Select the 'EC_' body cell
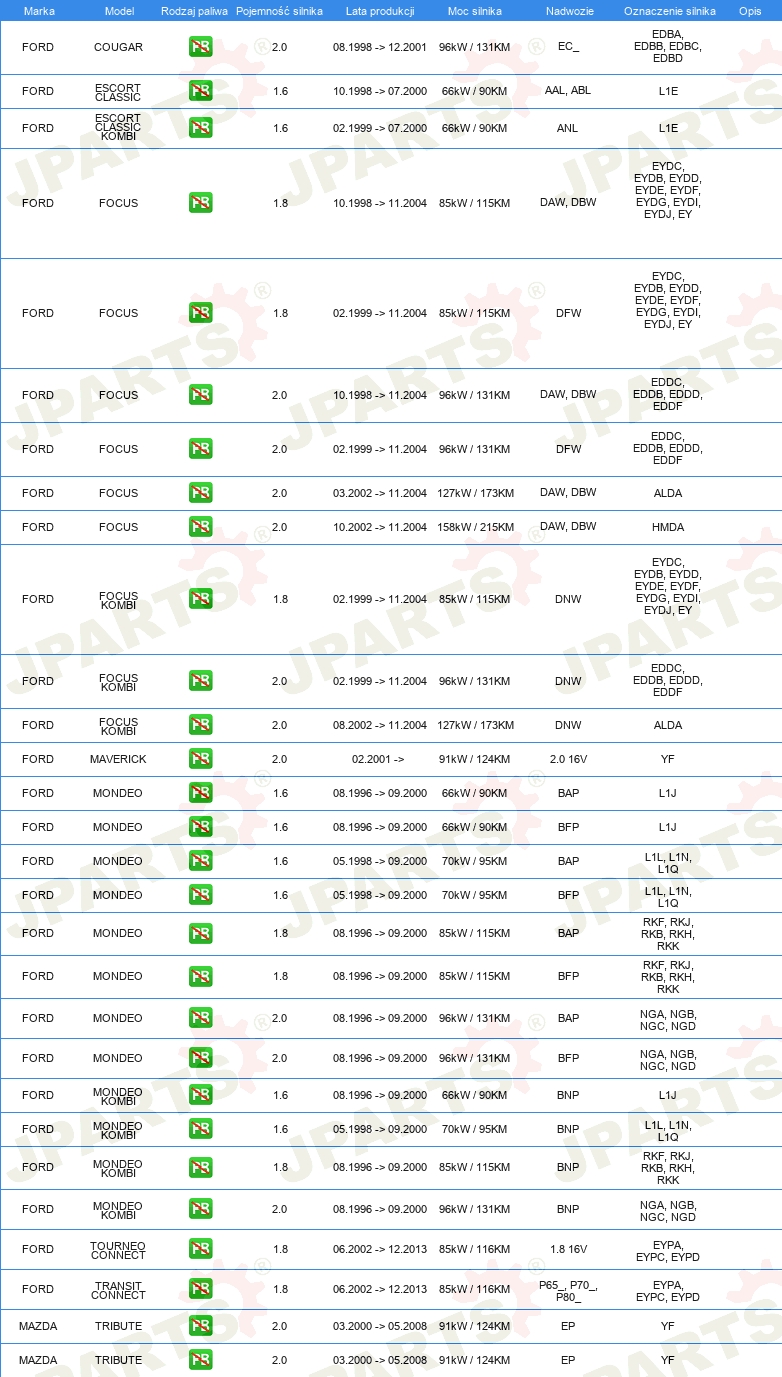 [x=568, y=47]
